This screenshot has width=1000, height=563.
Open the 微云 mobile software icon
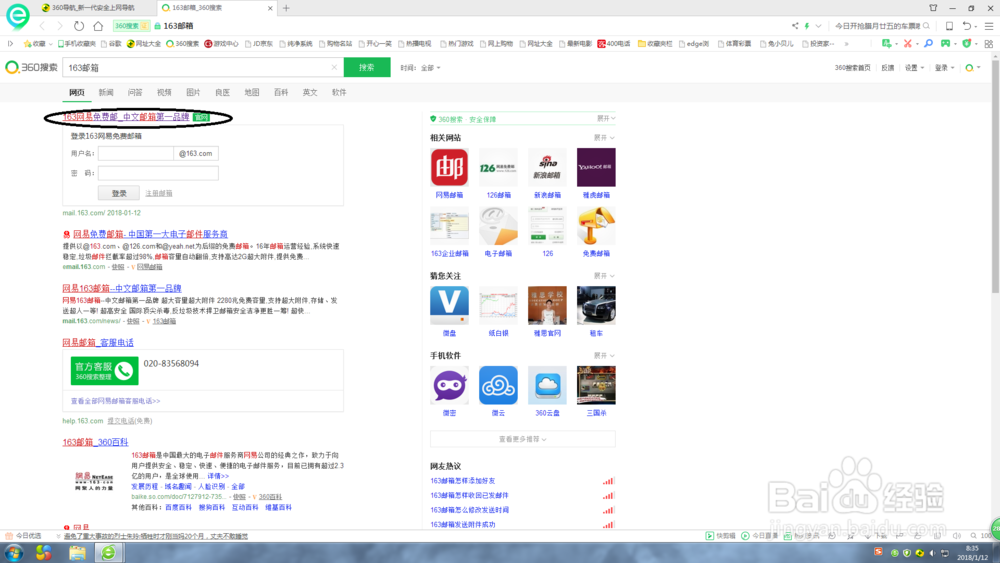click(498, 385)
